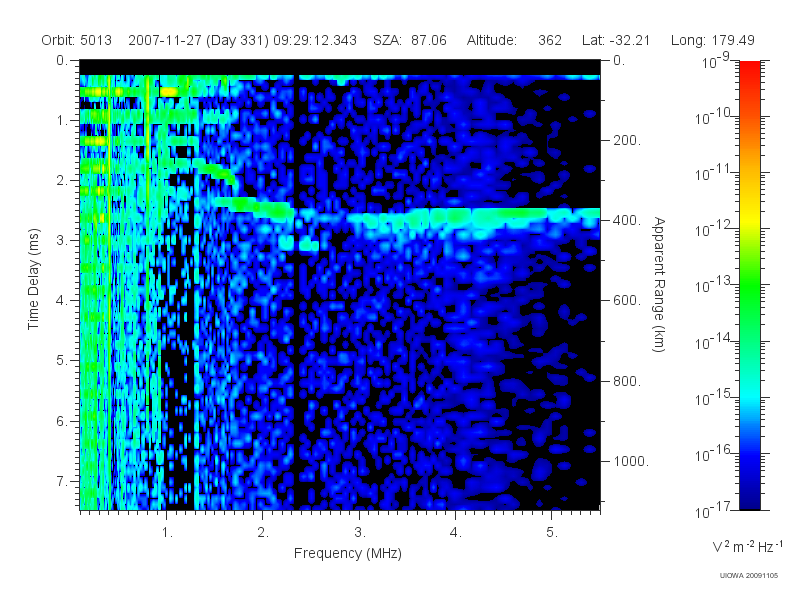Click the 'SZA: 87.06' value

pos(410,40)
